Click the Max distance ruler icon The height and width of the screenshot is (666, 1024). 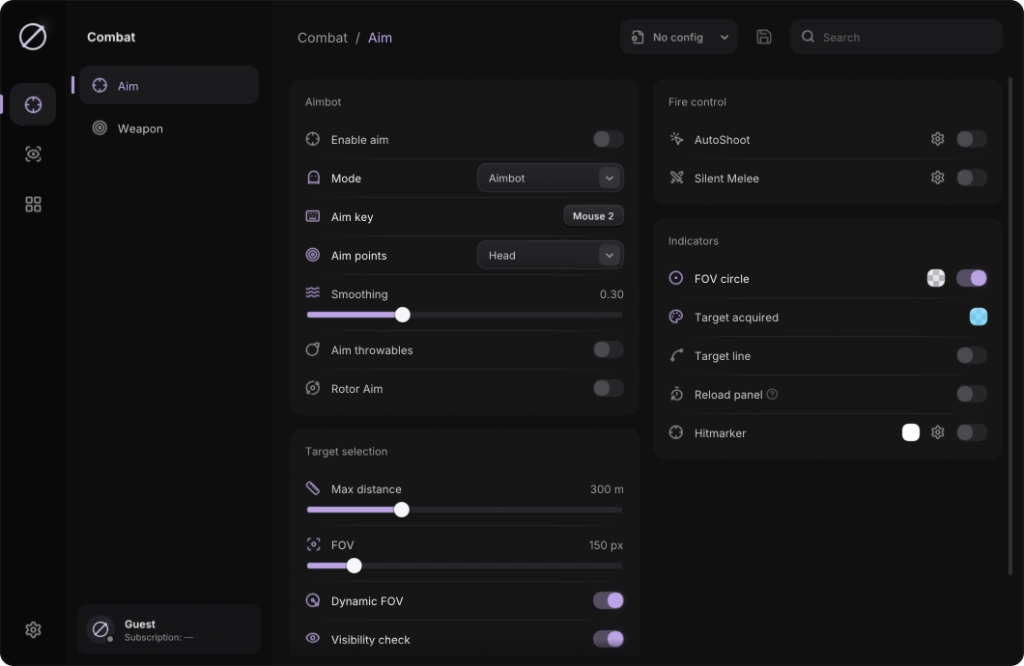click(x=313, y=488)
